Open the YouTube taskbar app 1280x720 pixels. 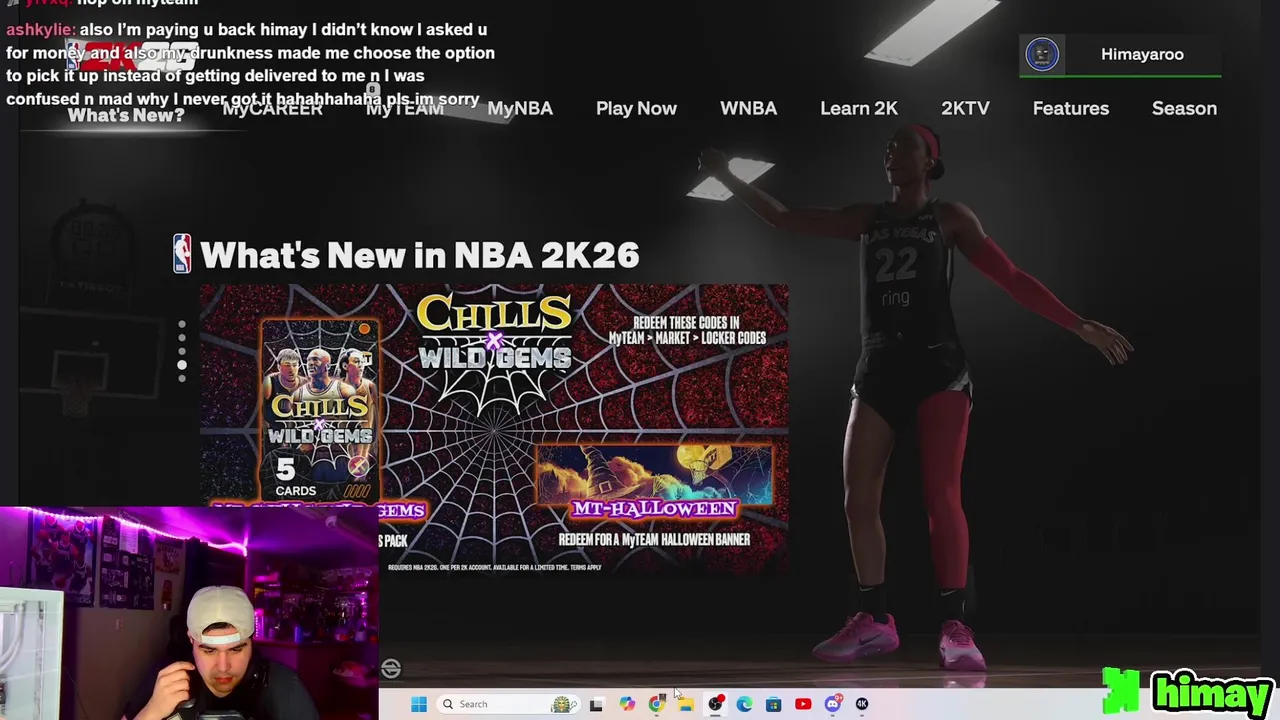point(803,704)
